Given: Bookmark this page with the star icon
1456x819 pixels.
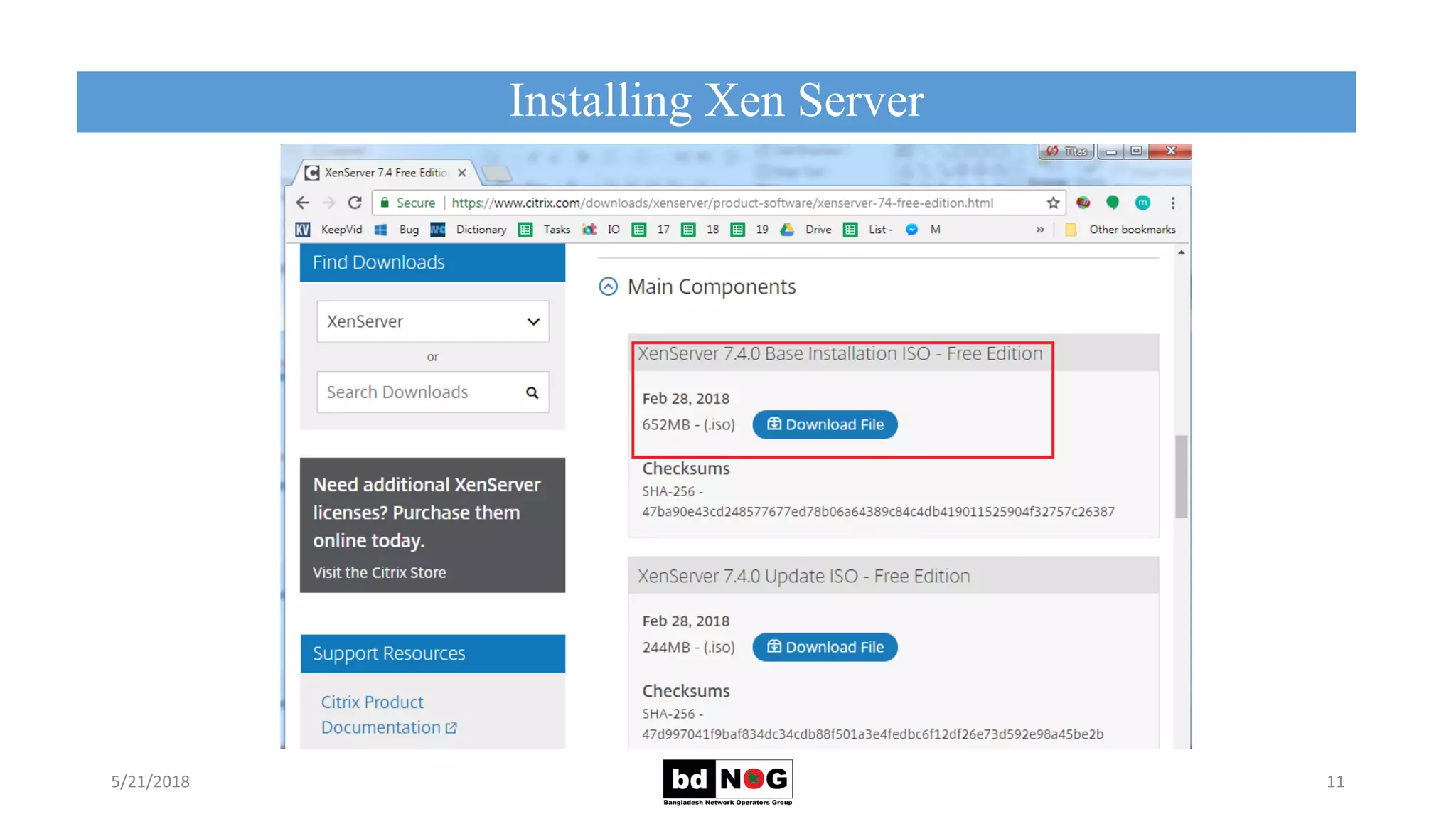Looking at the screenshot, I should pos(1053,203).
